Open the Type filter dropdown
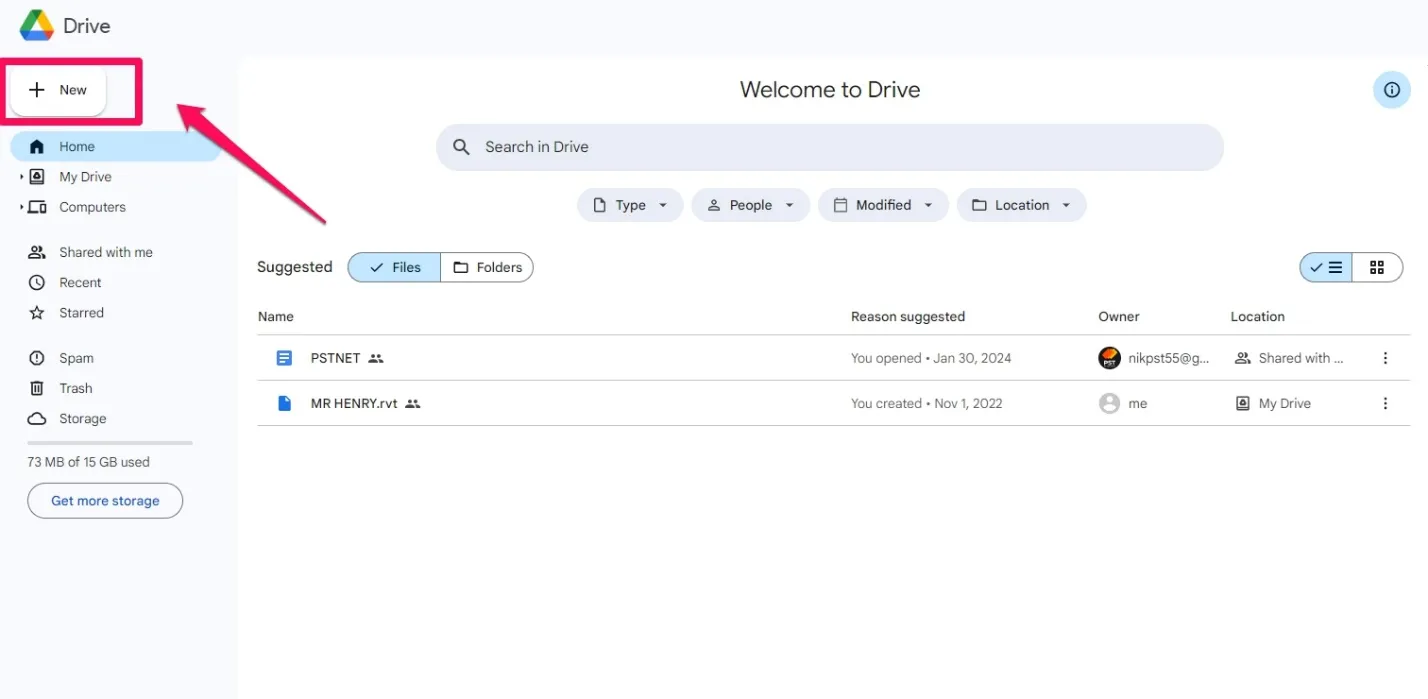The height and width of the screenshot is (699, 1428). click(630, 204)
